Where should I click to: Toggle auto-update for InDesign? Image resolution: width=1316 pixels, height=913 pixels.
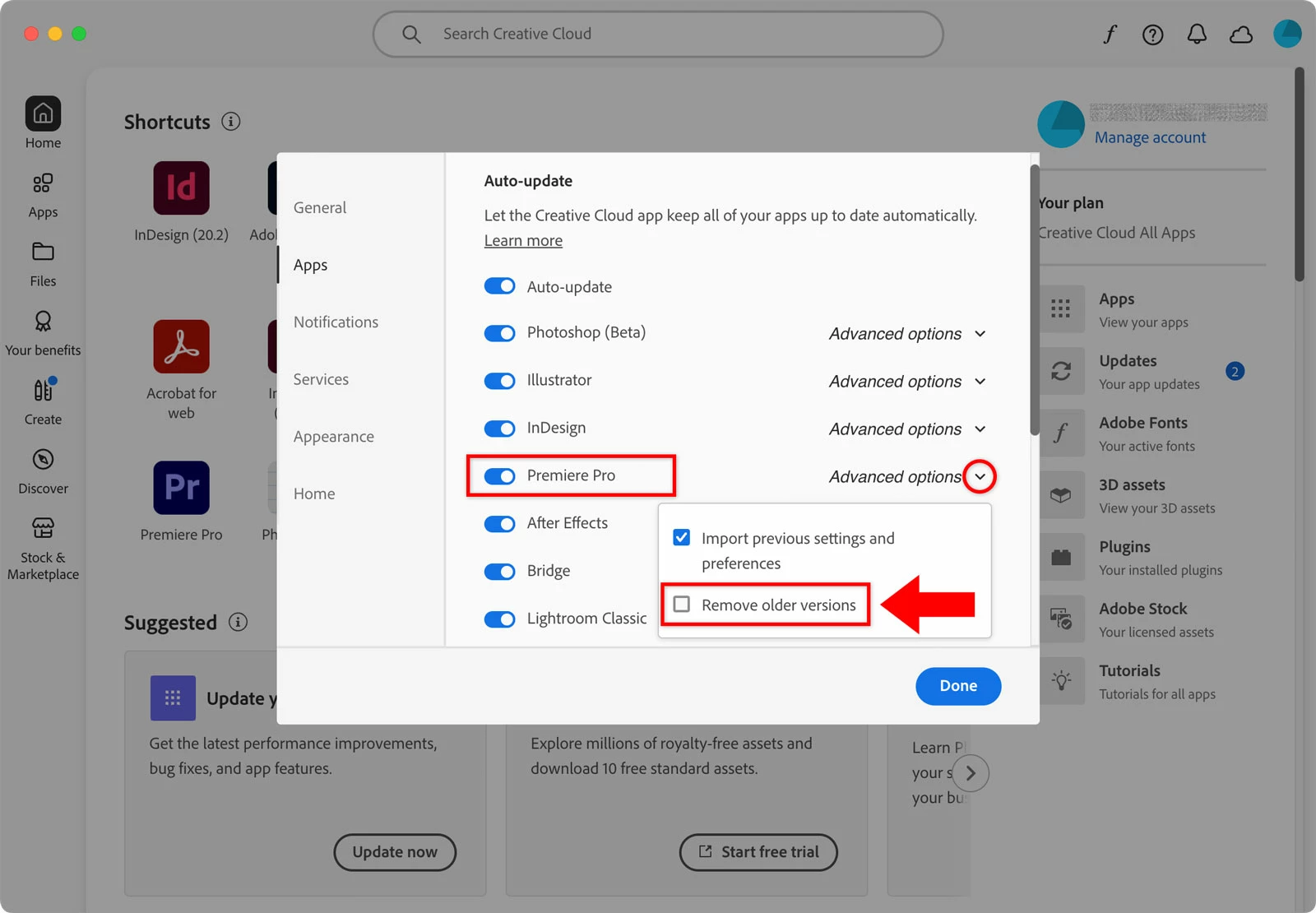(499, 429)
